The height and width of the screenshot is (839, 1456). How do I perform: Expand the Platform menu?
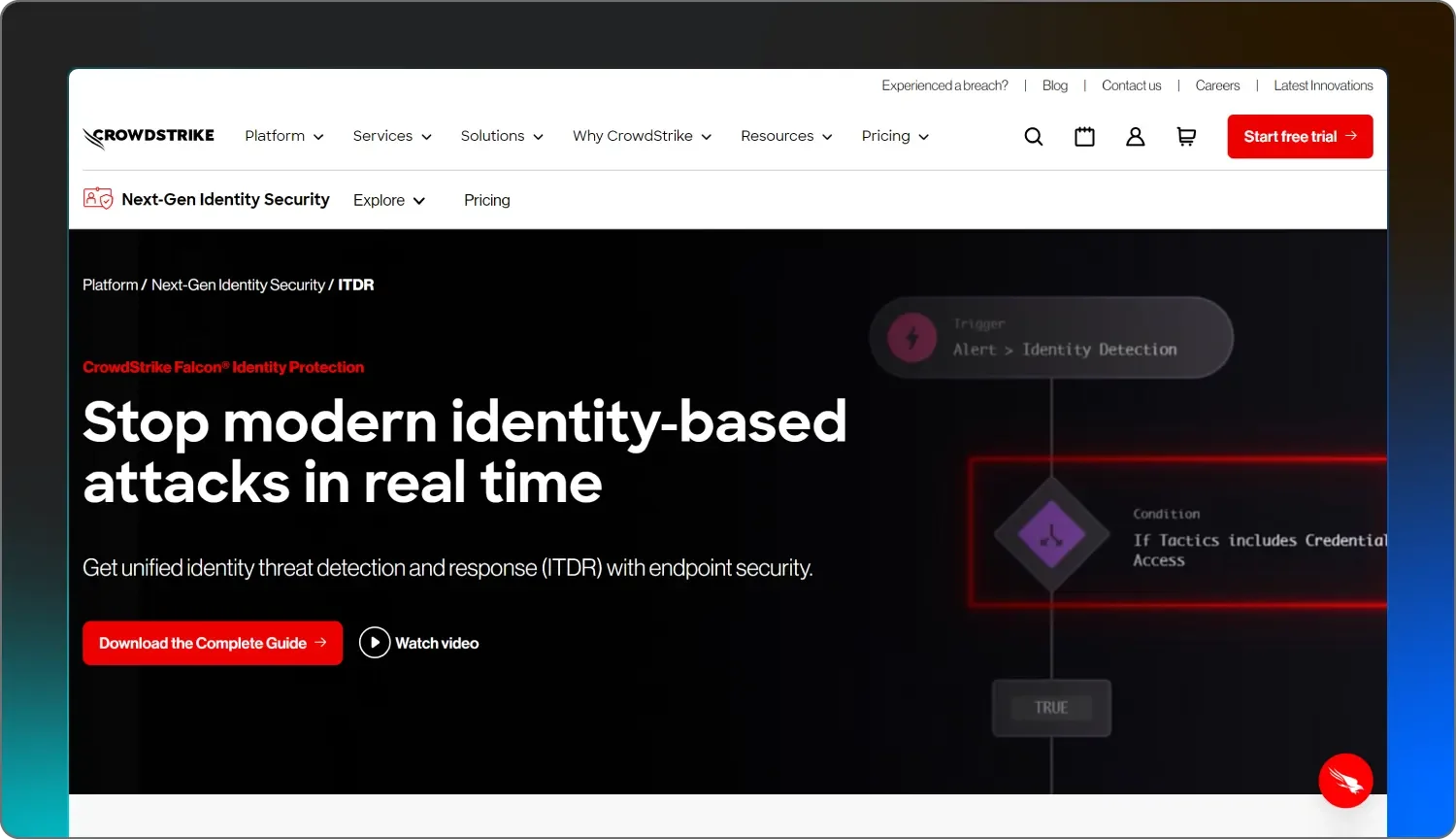[x=284, y=136]
